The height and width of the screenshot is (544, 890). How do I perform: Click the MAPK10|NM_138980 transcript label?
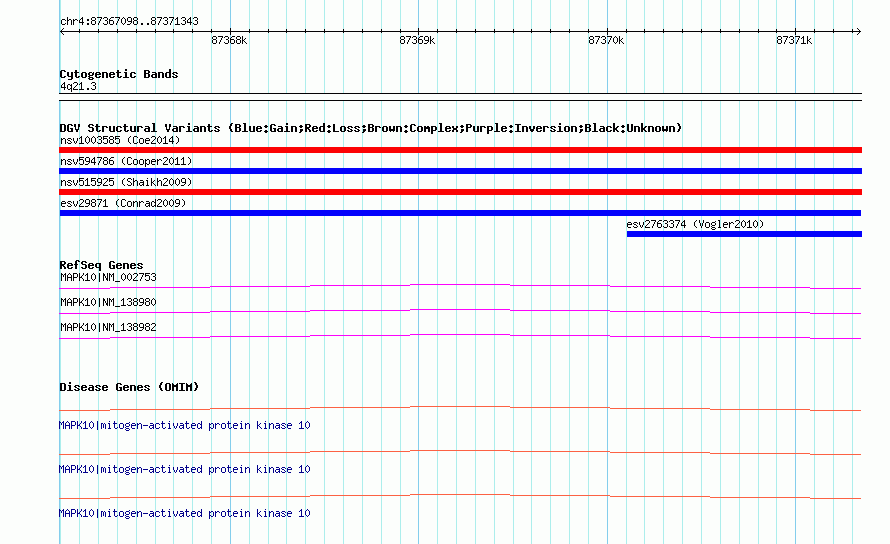click(108, 303)
